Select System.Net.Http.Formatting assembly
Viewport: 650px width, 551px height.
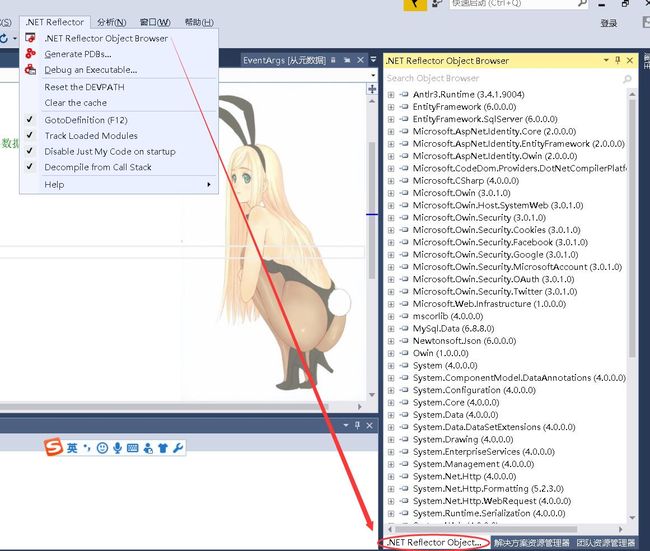click(488, 489)
